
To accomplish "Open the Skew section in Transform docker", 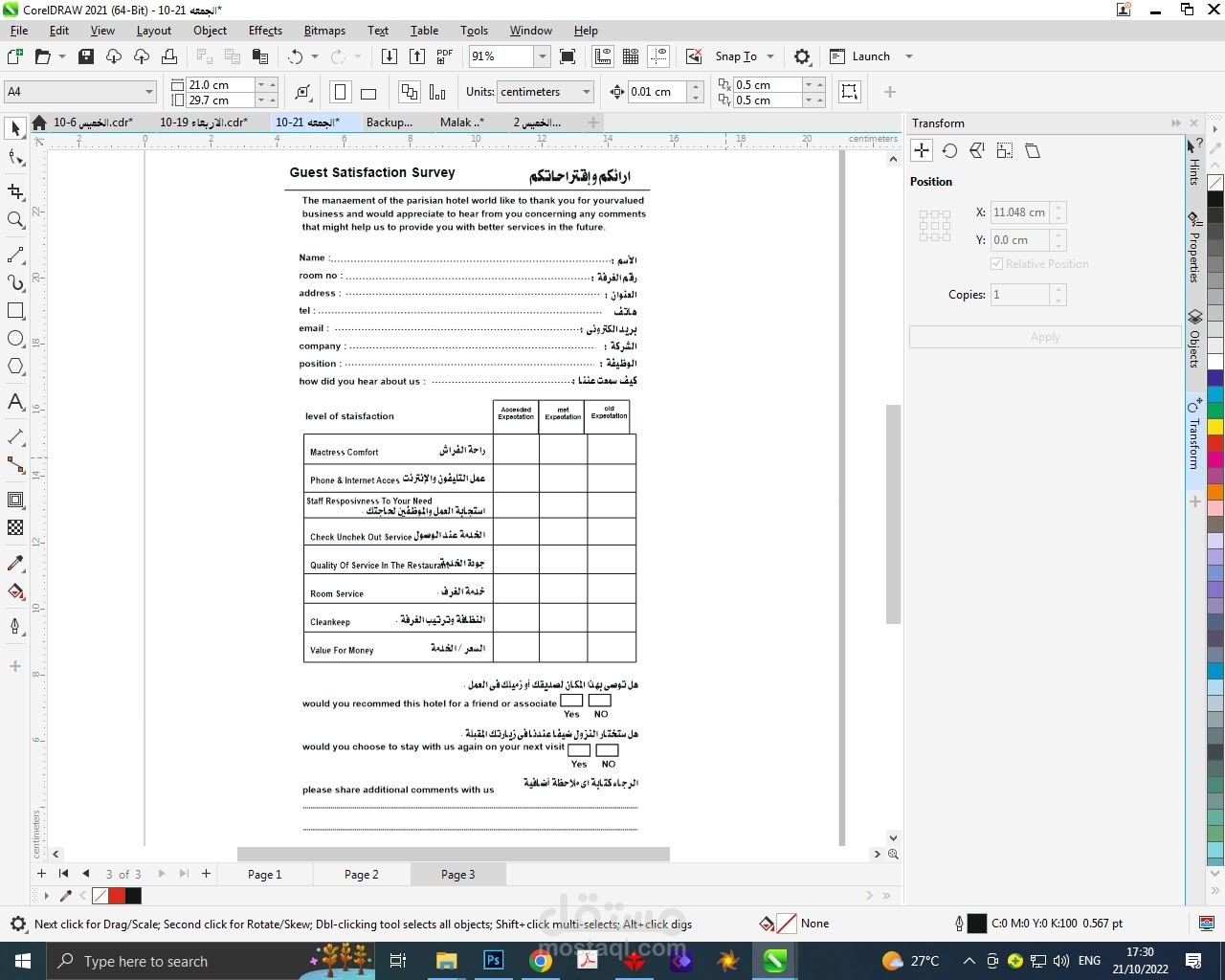I will pyautogui.click(x=1033, y=150).
